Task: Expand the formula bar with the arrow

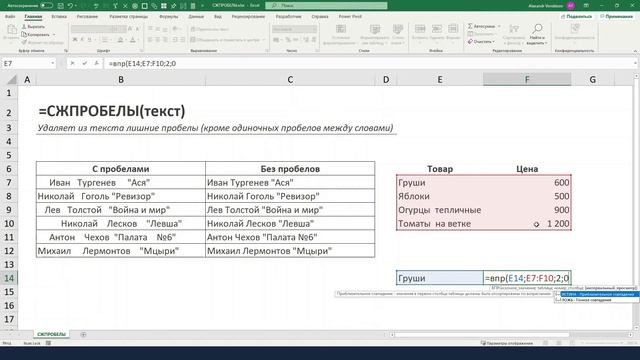Action: pyautogui.click(x=636, y=63)
